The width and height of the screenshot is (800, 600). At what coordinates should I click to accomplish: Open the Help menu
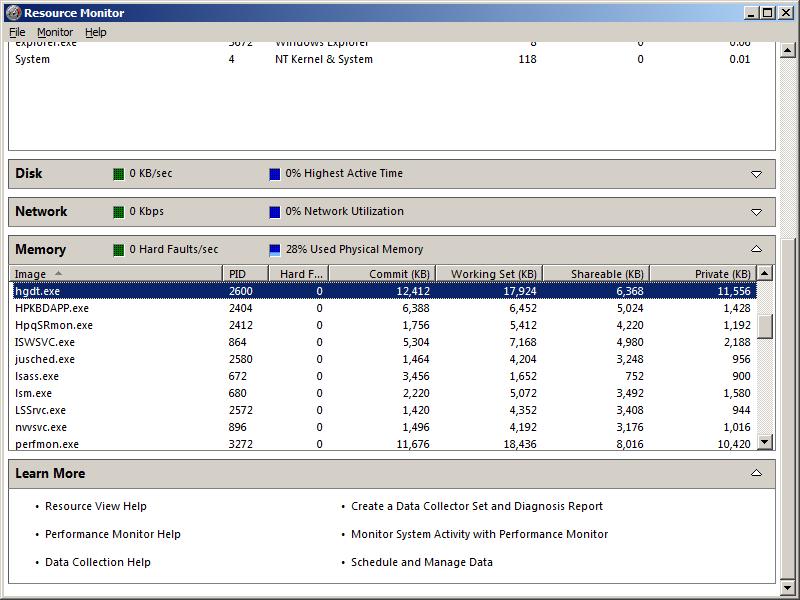(95, 32)
